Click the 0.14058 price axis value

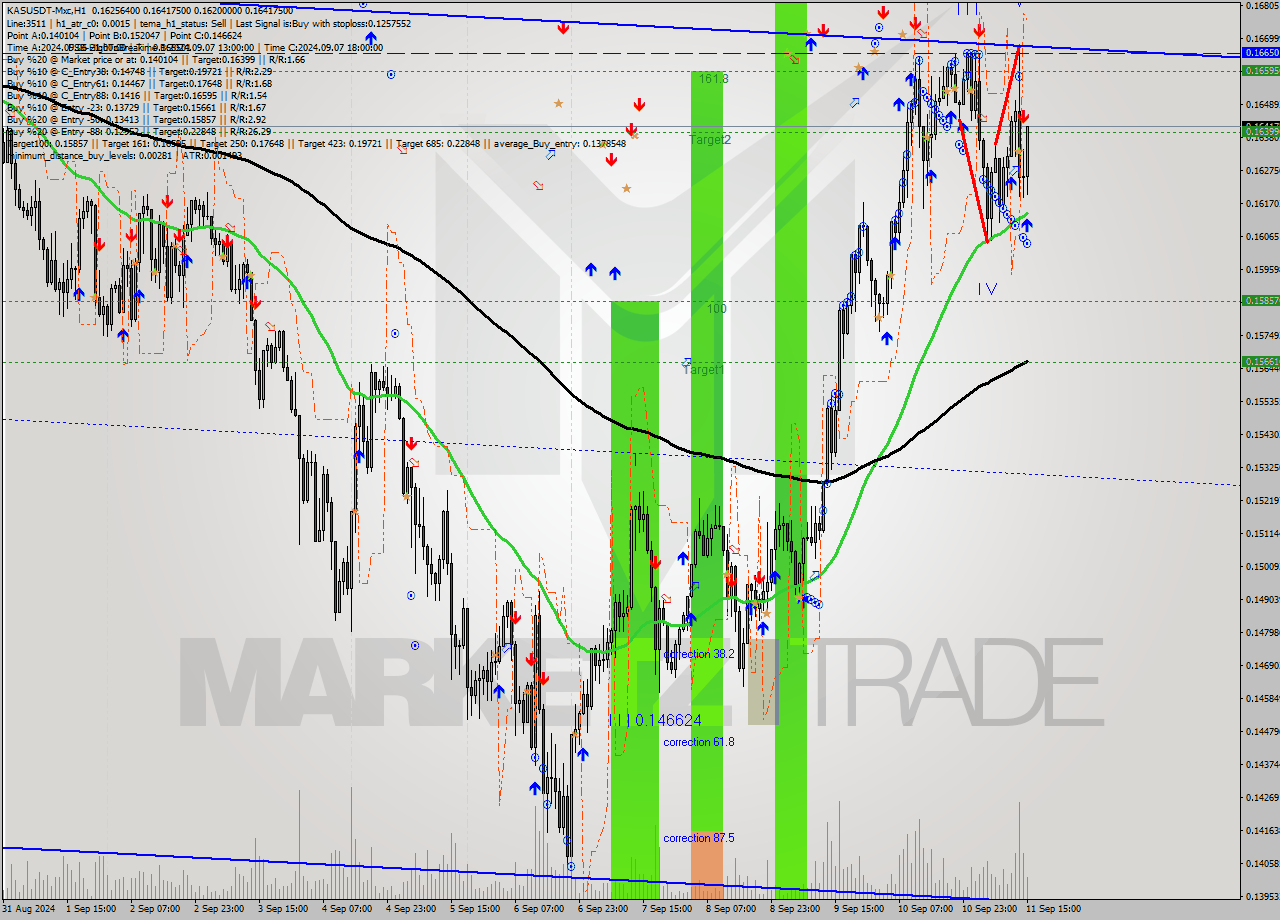coord(1262,863)
